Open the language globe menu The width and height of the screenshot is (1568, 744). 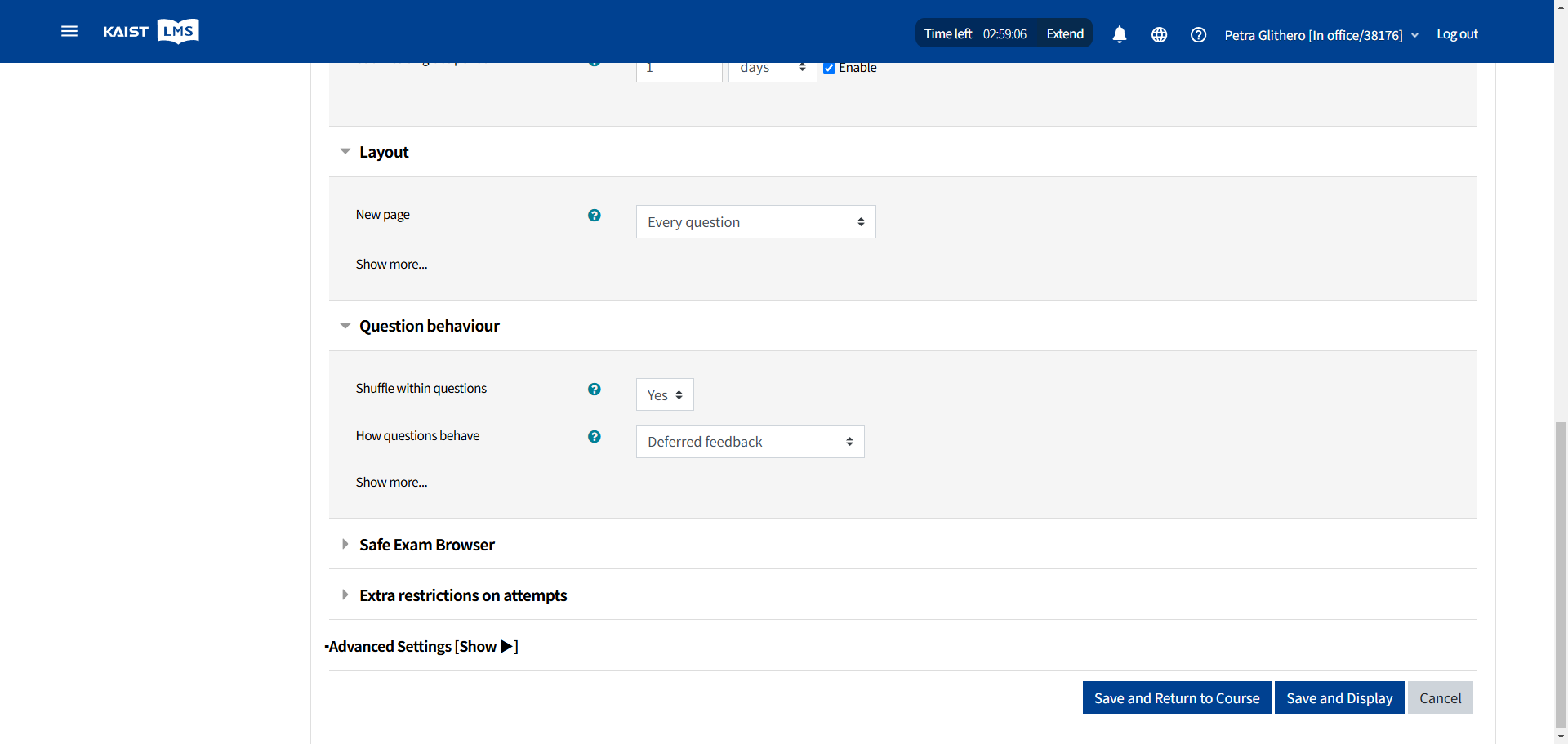point(1159,34)
